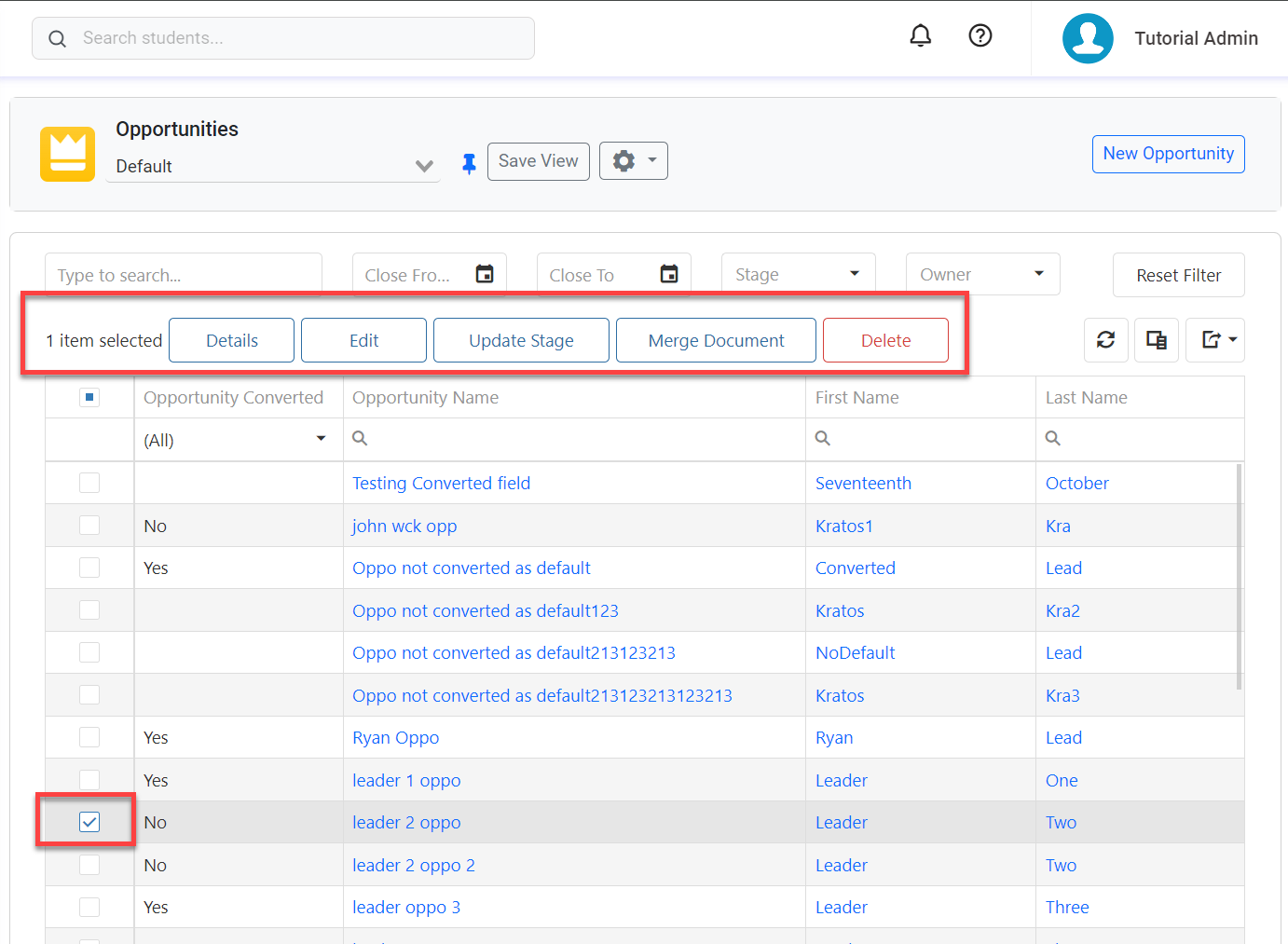Click the search students magnifier icon

point(58,38)
